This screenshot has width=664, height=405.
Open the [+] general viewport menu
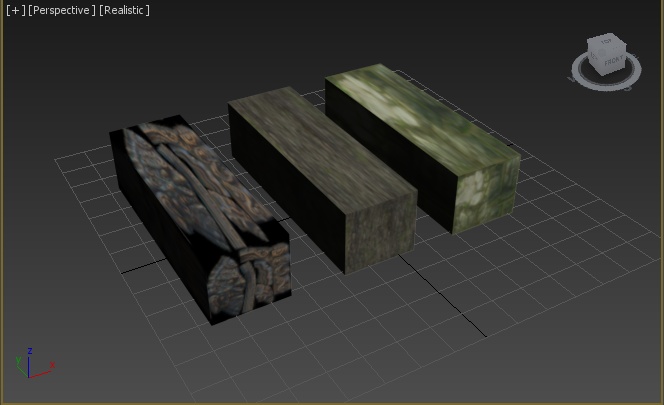click(x=16, y=10)
